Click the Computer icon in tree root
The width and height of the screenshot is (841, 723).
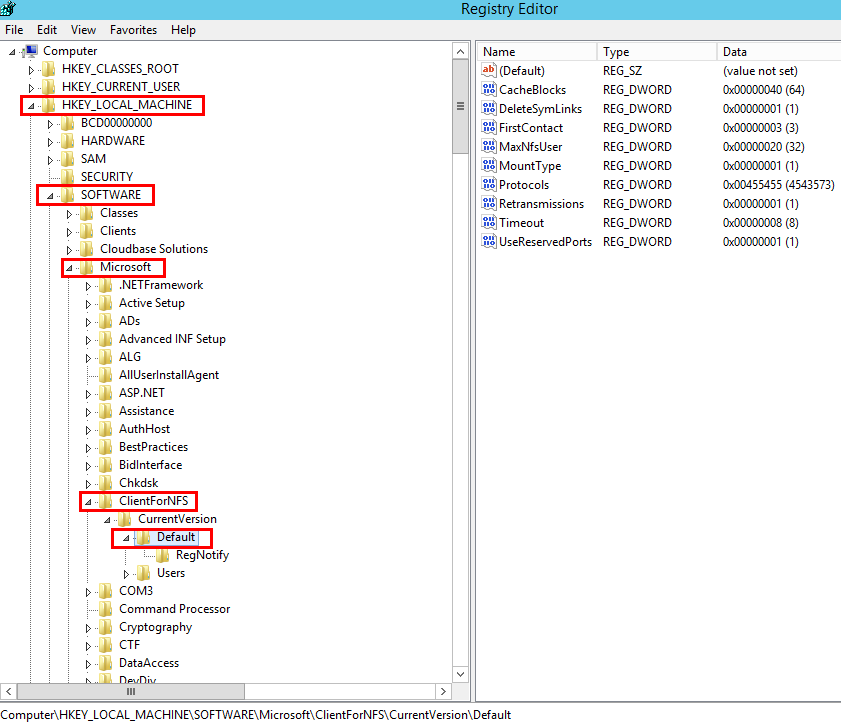click(x=32, y=51)
